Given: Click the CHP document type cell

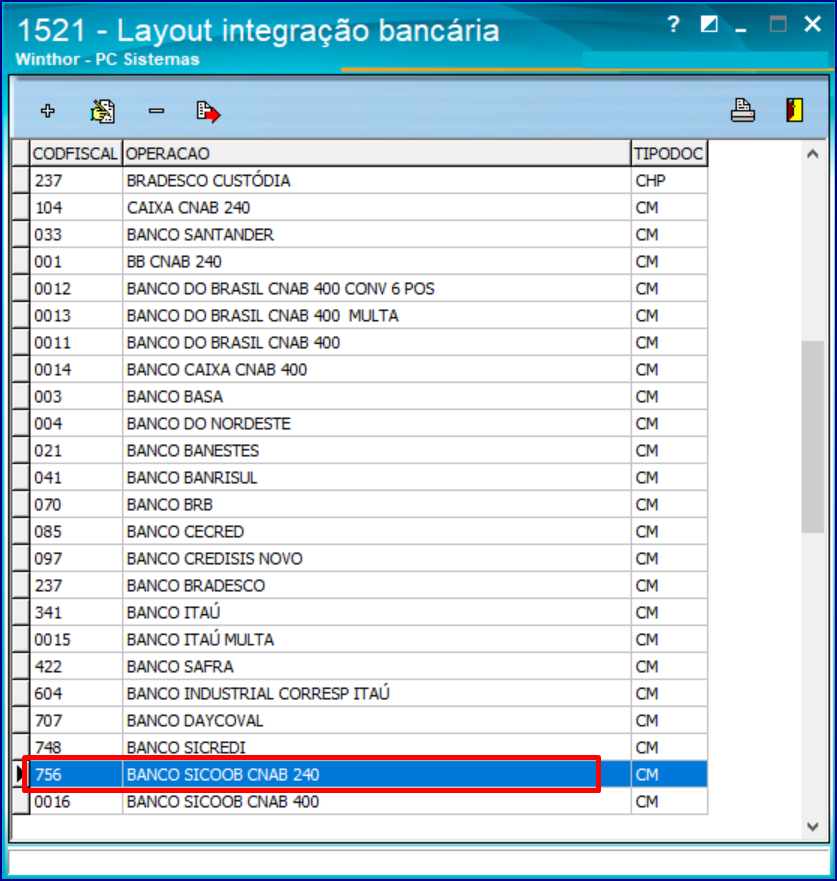Looking at the screenshot, I should point(669,180).
